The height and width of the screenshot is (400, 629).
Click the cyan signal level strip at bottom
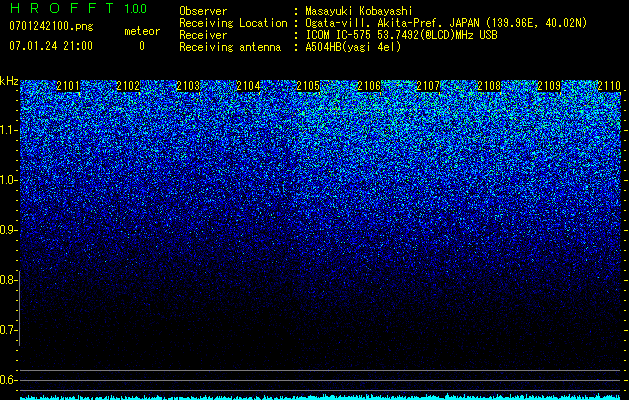click(x=320, y=397)
